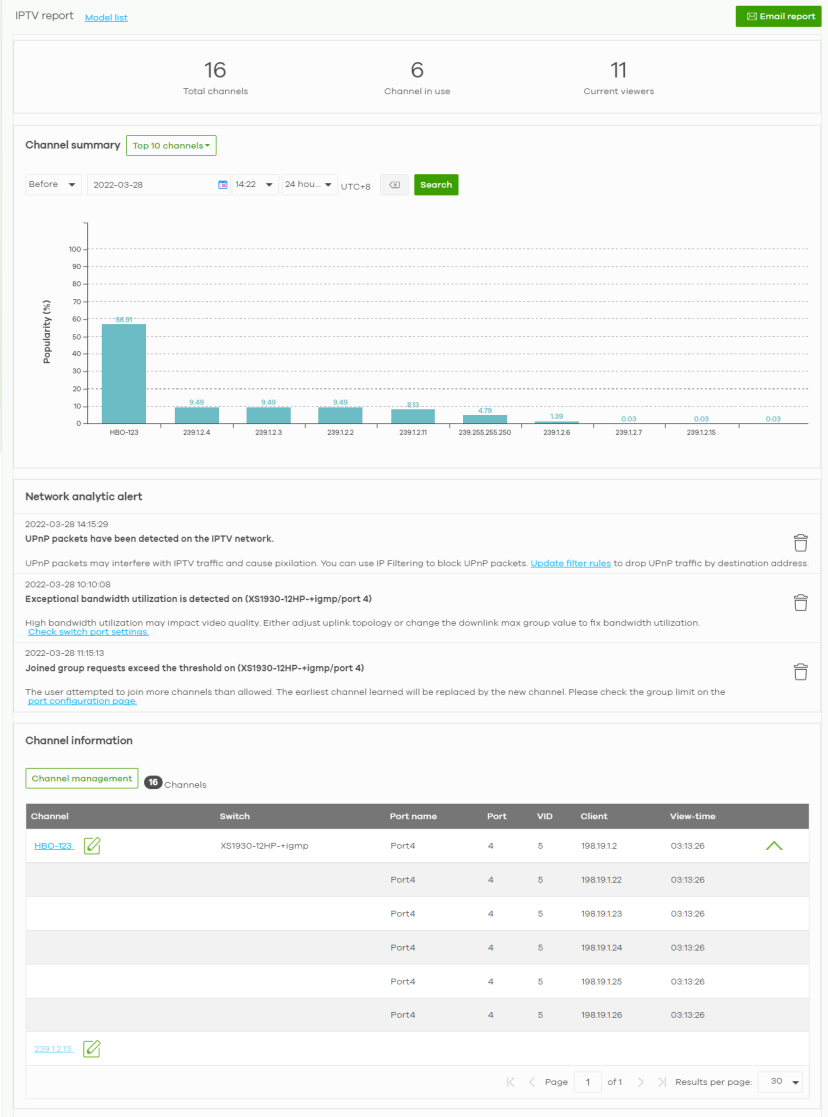Click the page number input field
Screen dimensions: 828x1117
pyautogui.click(x=587, y=1082)
